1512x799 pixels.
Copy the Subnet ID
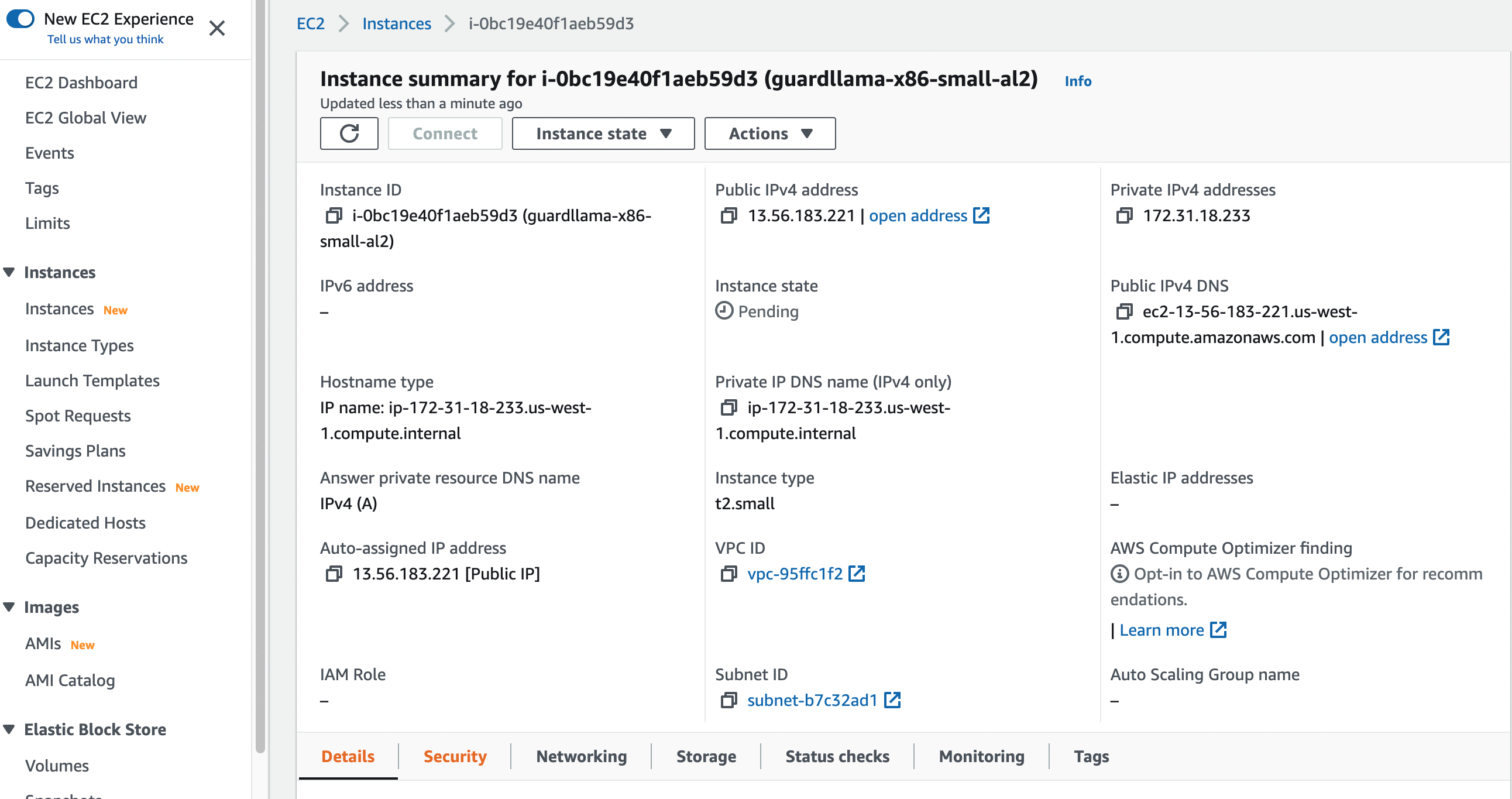pyautogui.click(x=728, y=701)
